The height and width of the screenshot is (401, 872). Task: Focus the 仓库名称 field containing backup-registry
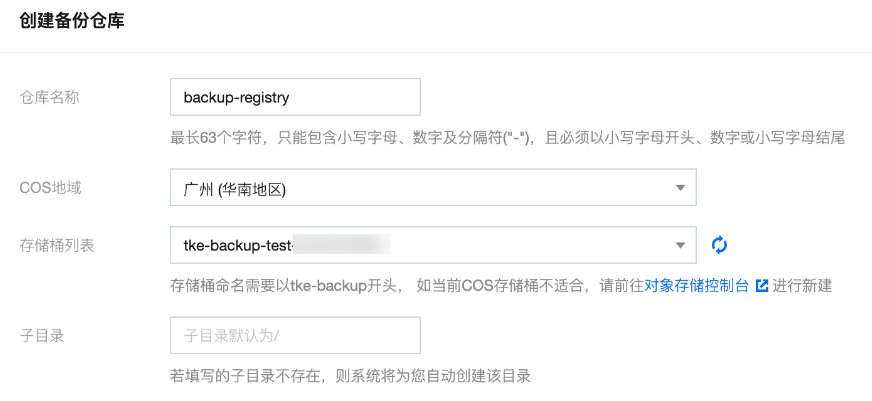click(295, 97)
